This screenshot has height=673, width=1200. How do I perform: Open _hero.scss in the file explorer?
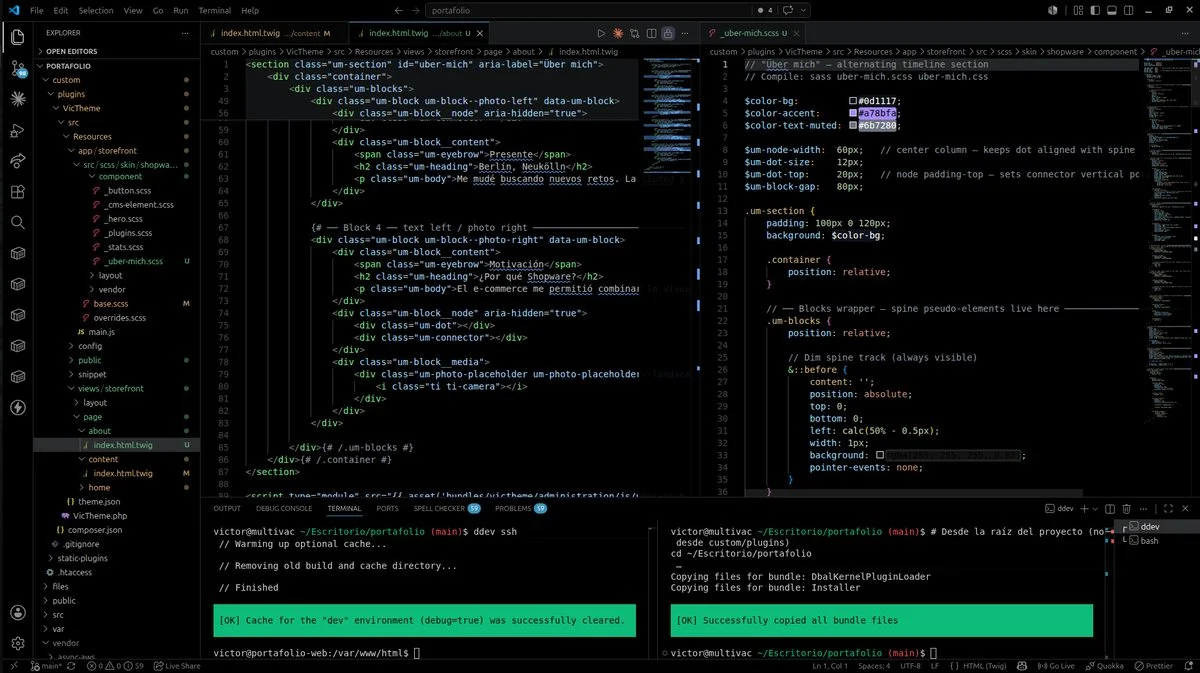click(122, 219)
